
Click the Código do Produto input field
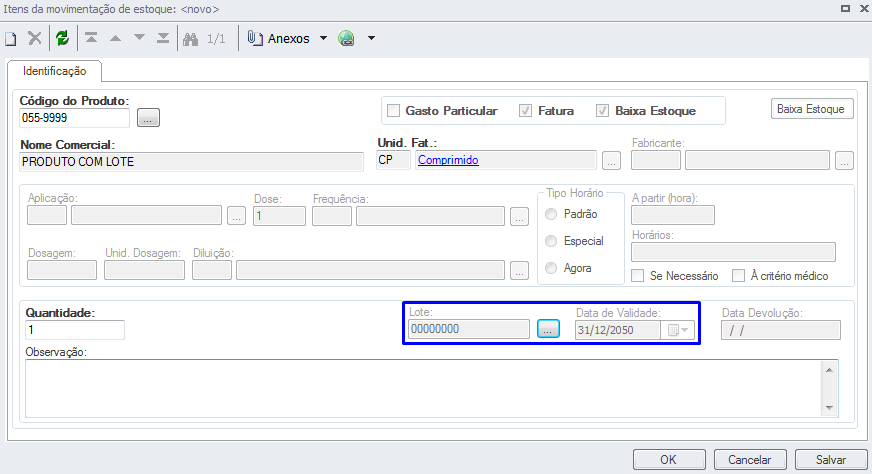point(75,118)
